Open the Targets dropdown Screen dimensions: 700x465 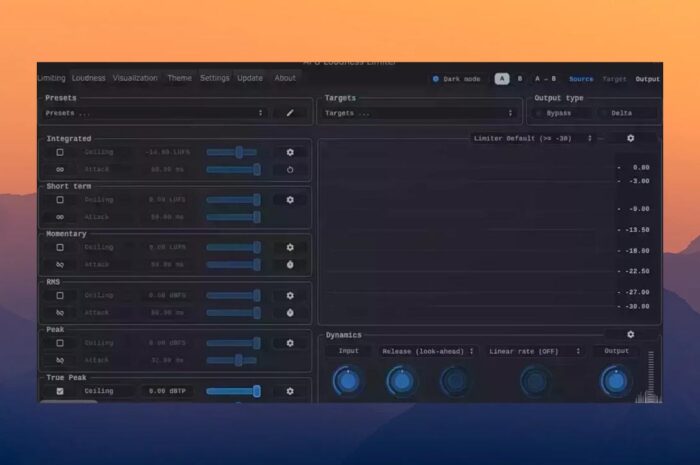(x=419, y=113)
